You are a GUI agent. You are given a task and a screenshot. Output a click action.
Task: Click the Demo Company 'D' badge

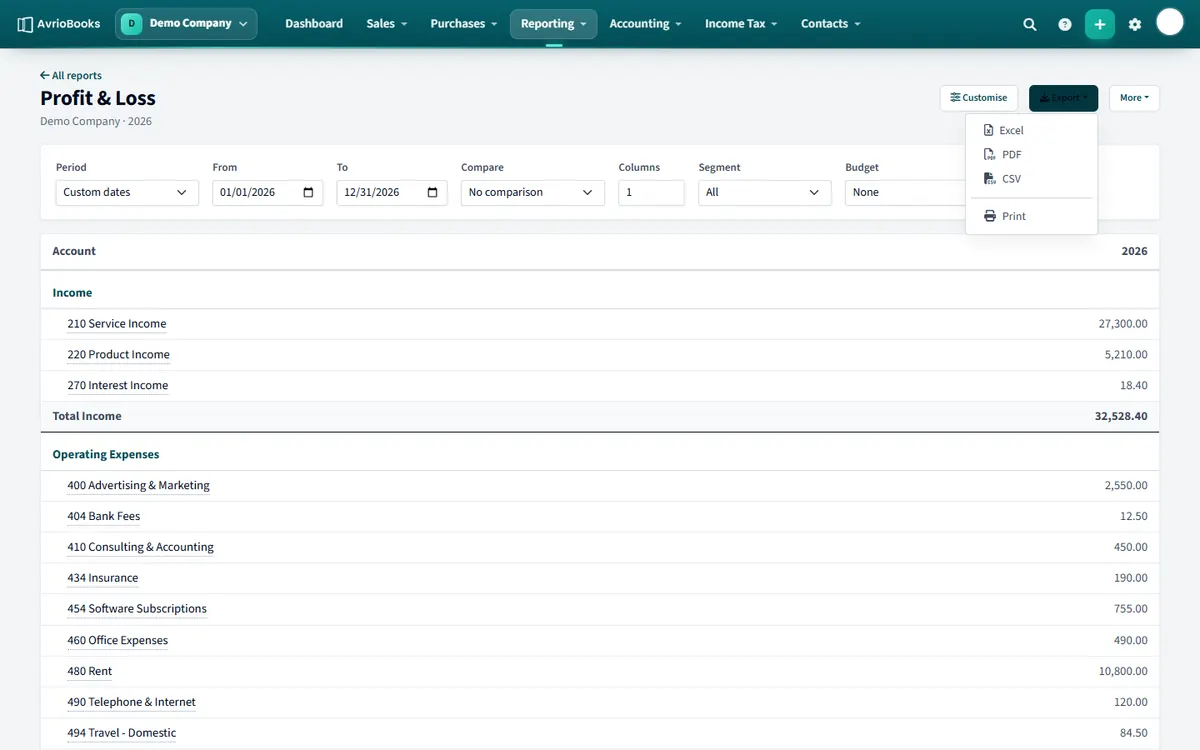click(132, 23)
